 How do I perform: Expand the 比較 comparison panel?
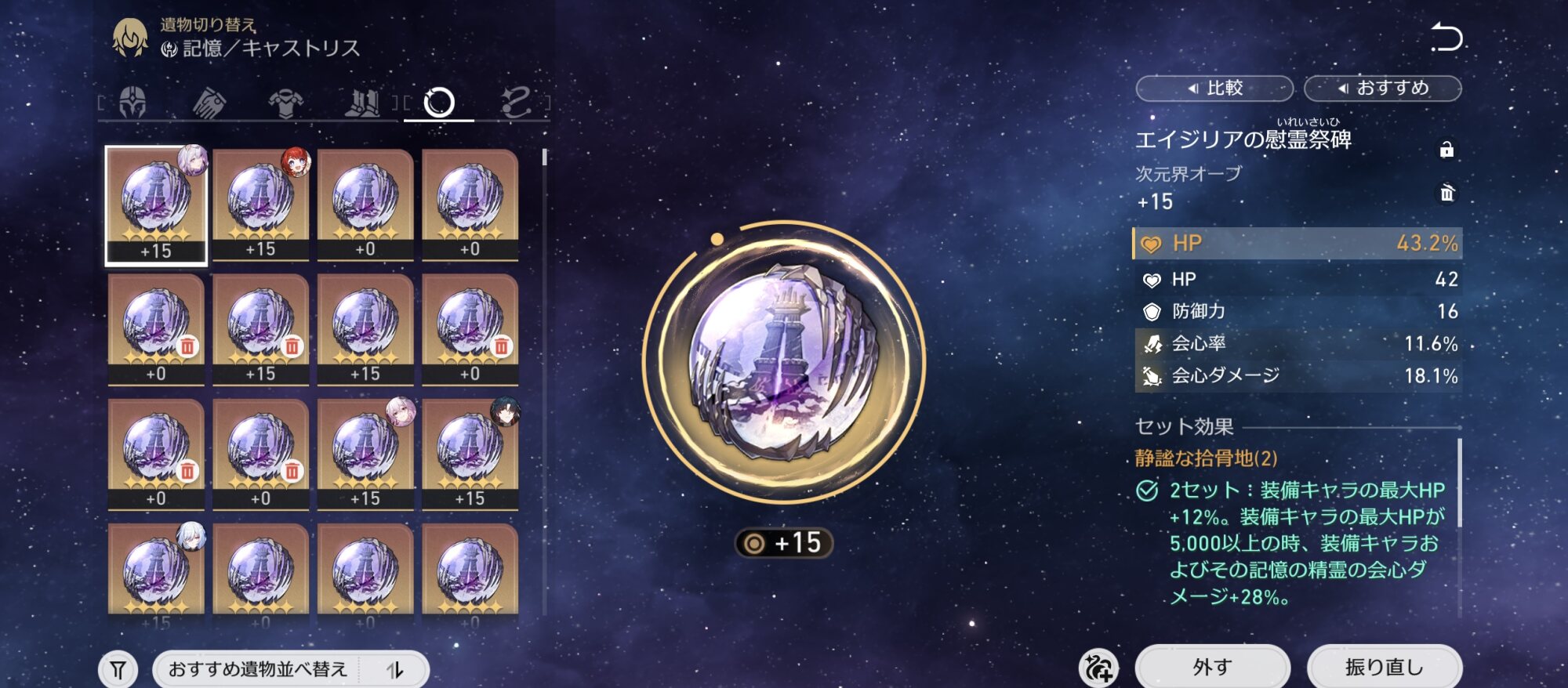pos(1214,89)
